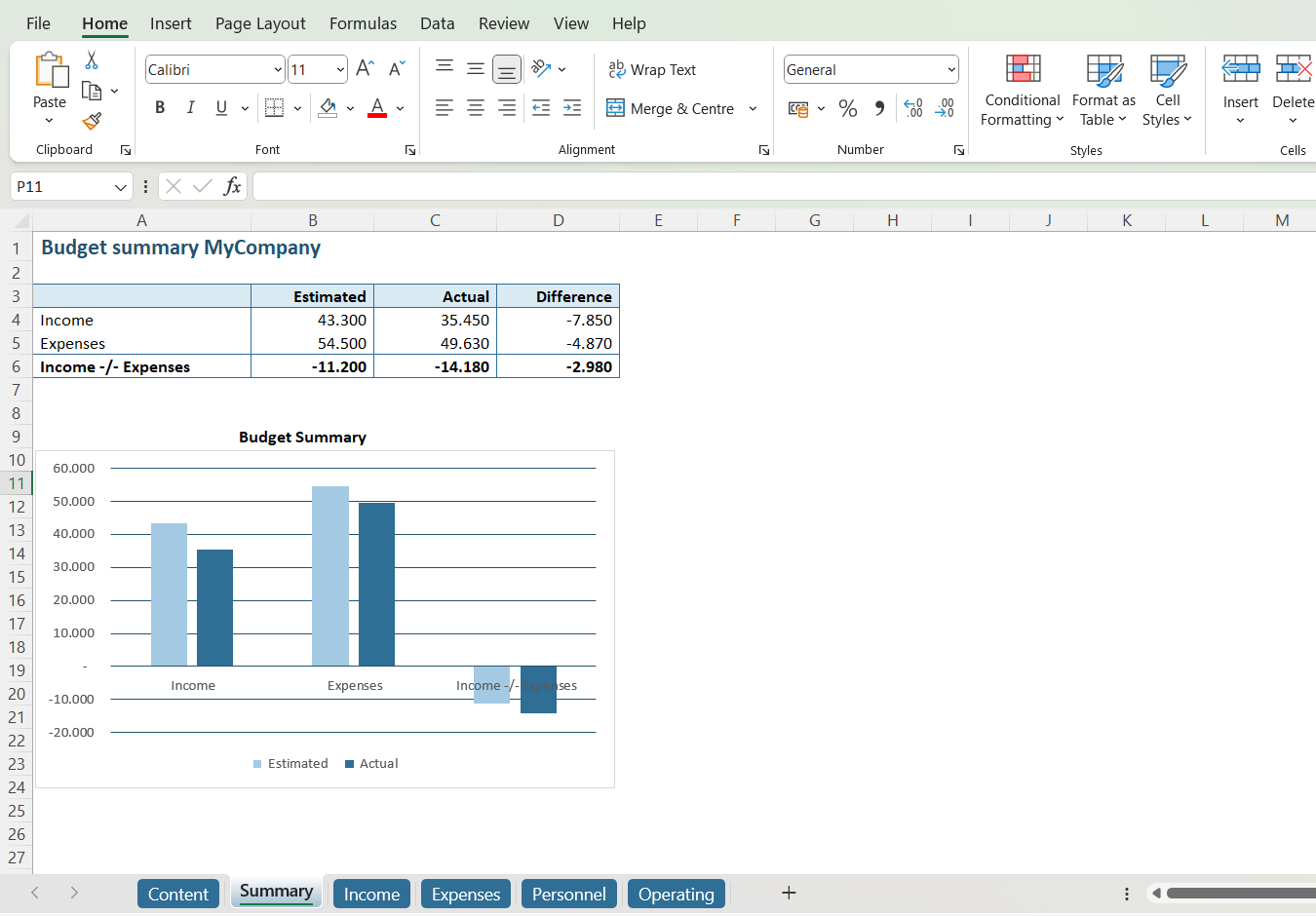The width and height of the screenshot is (1316, 916).
Task: Click the Cut scissors icon
Action: point(92,60)
